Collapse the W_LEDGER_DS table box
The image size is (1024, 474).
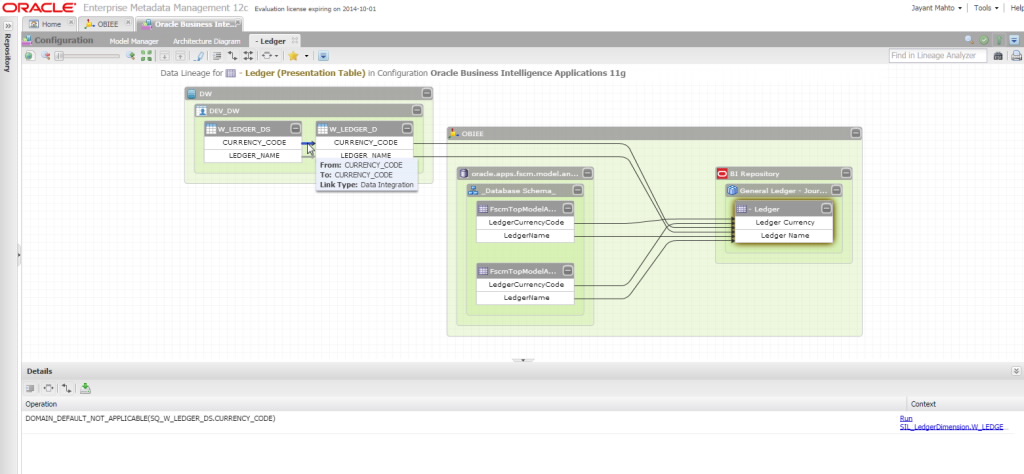tap(295, 129)
